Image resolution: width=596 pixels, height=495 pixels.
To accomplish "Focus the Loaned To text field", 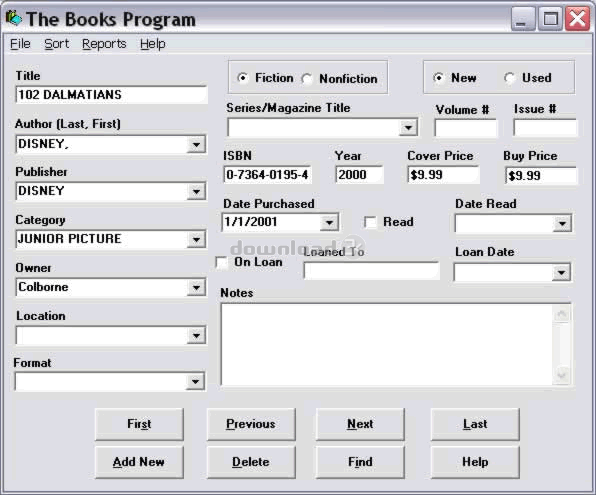I will point(371,271).
